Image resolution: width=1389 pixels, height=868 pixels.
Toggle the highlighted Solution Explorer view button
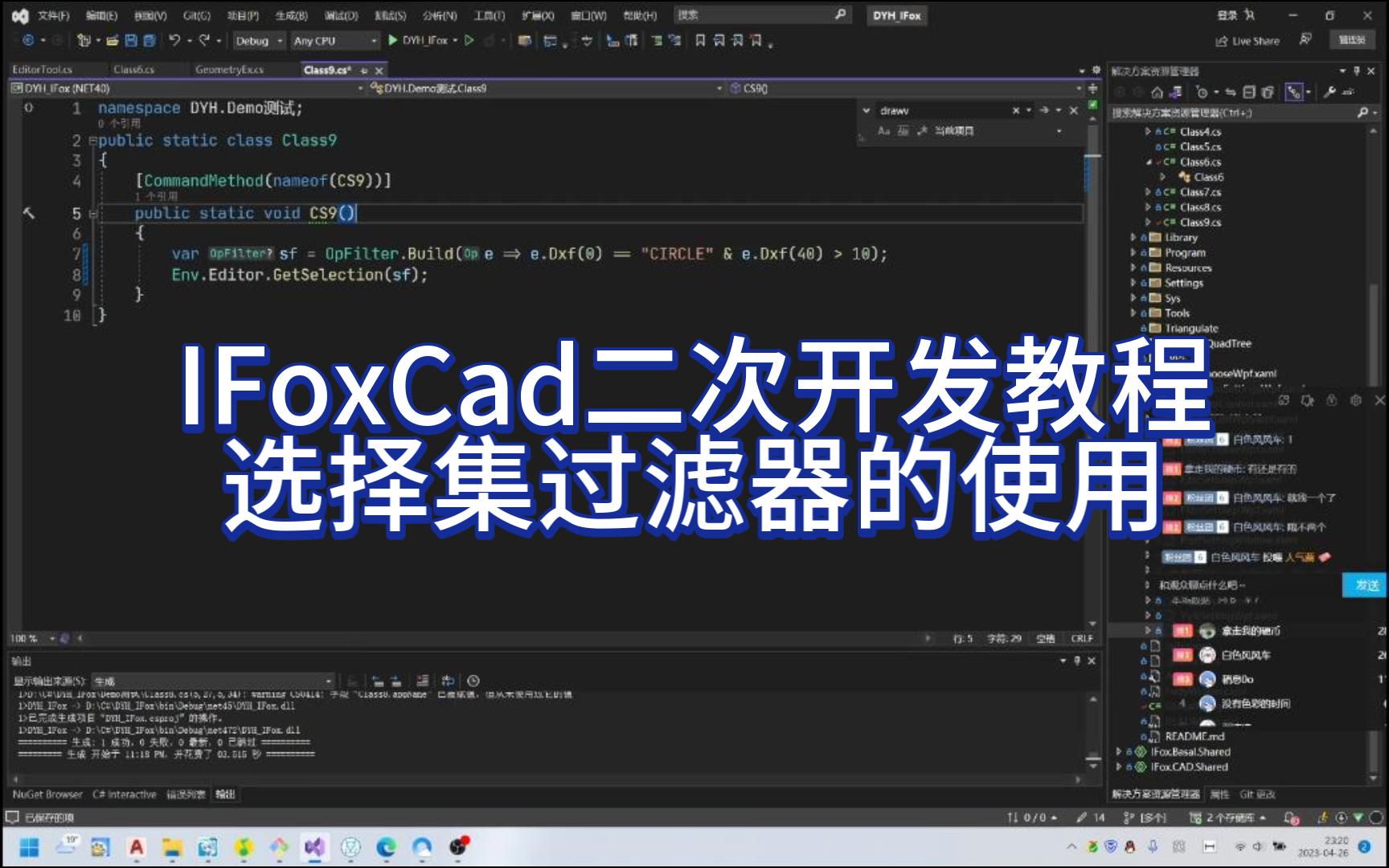(1294, 92)
